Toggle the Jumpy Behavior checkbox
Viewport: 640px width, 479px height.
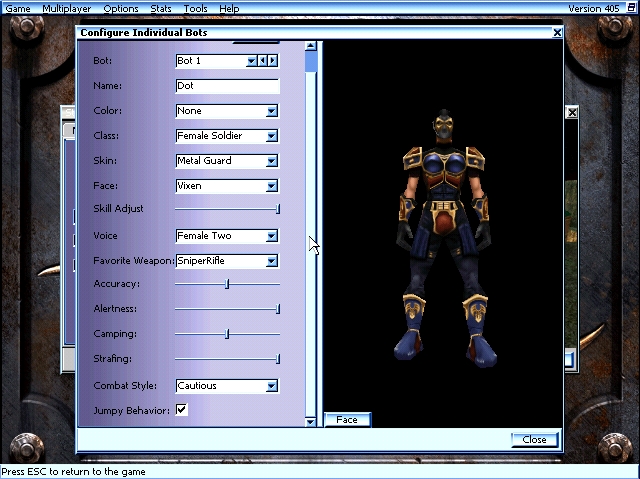(181, 410)
